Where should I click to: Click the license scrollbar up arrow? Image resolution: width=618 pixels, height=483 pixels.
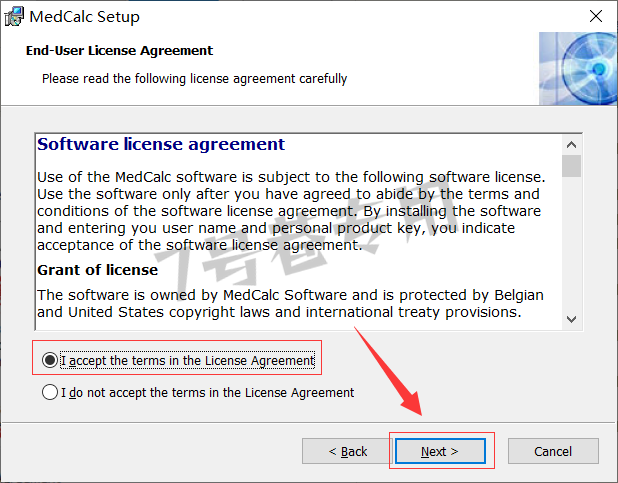click(571, 145)
